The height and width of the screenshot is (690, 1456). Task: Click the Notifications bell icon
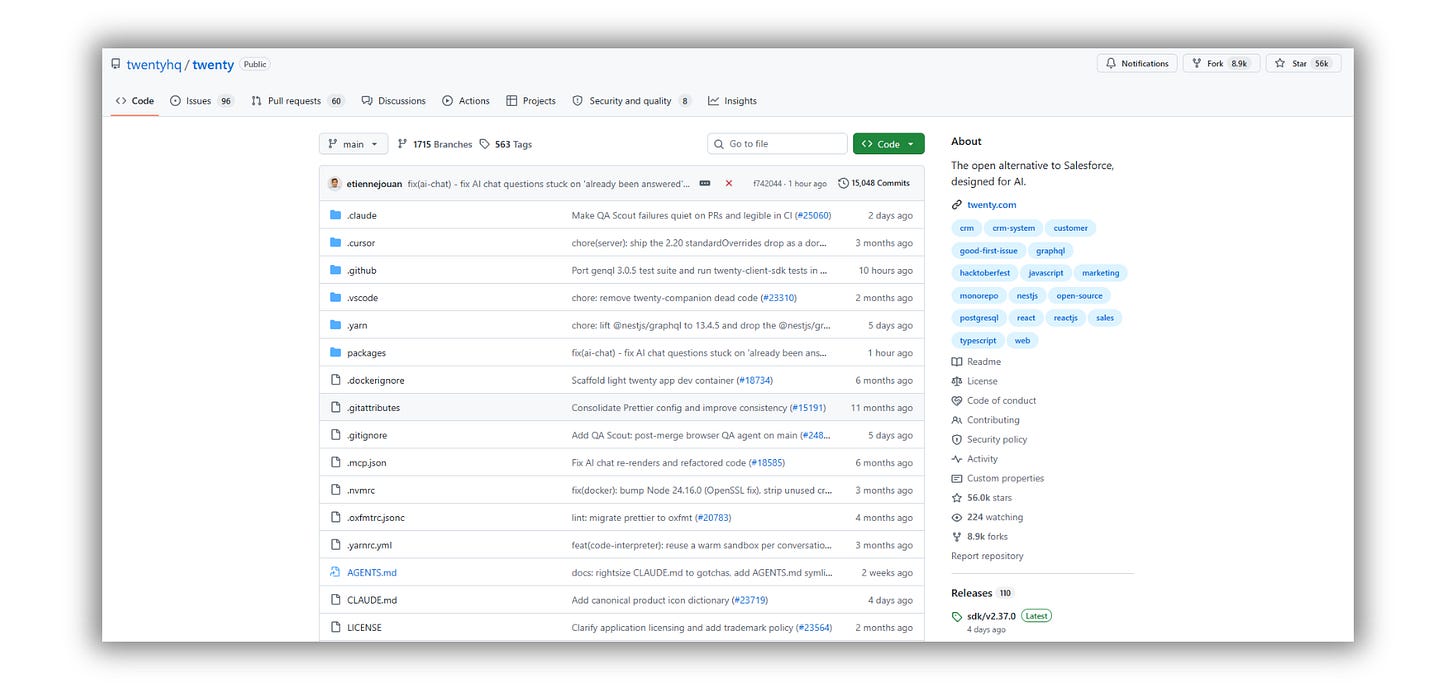coord(1110,64)
